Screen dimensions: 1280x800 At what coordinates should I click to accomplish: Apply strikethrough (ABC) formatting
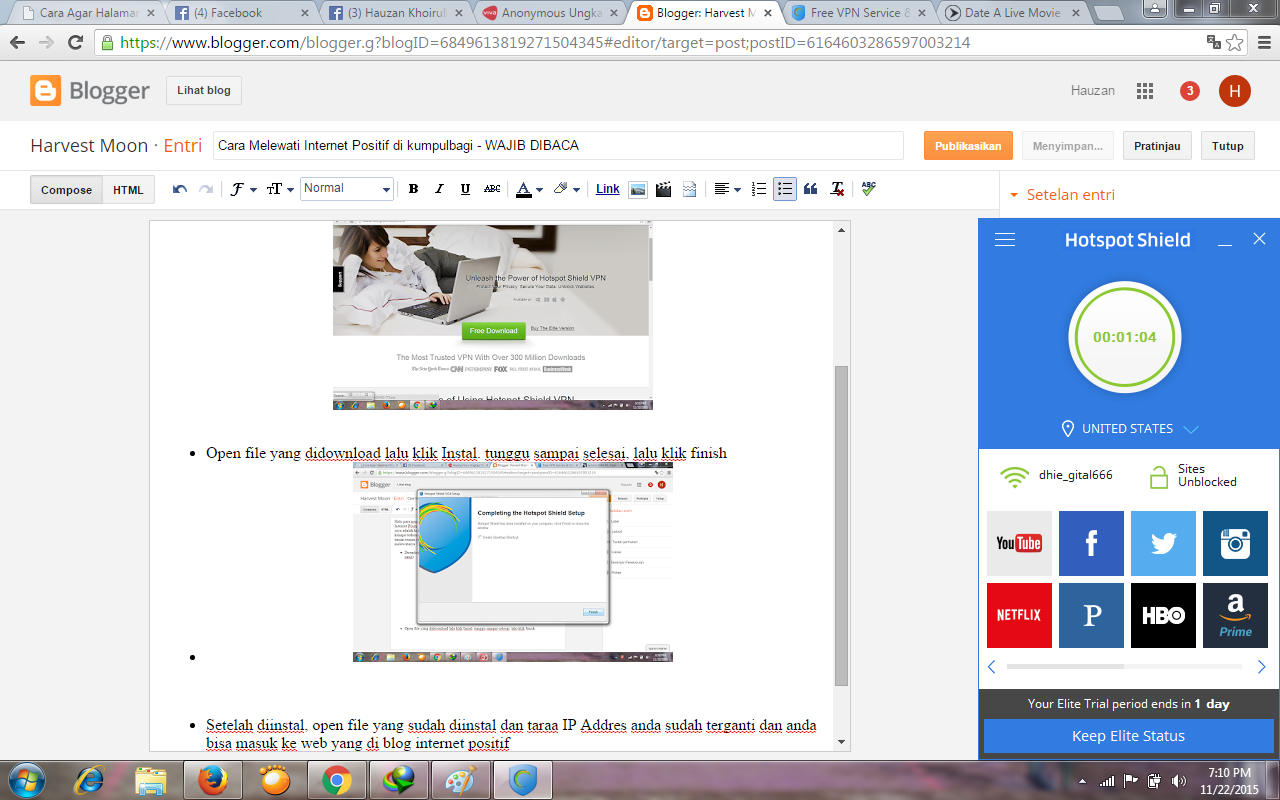click(492, 189)
